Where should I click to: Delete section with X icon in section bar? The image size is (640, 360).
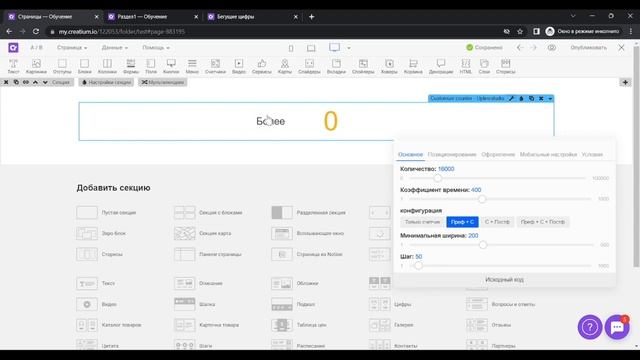point(6,82)
